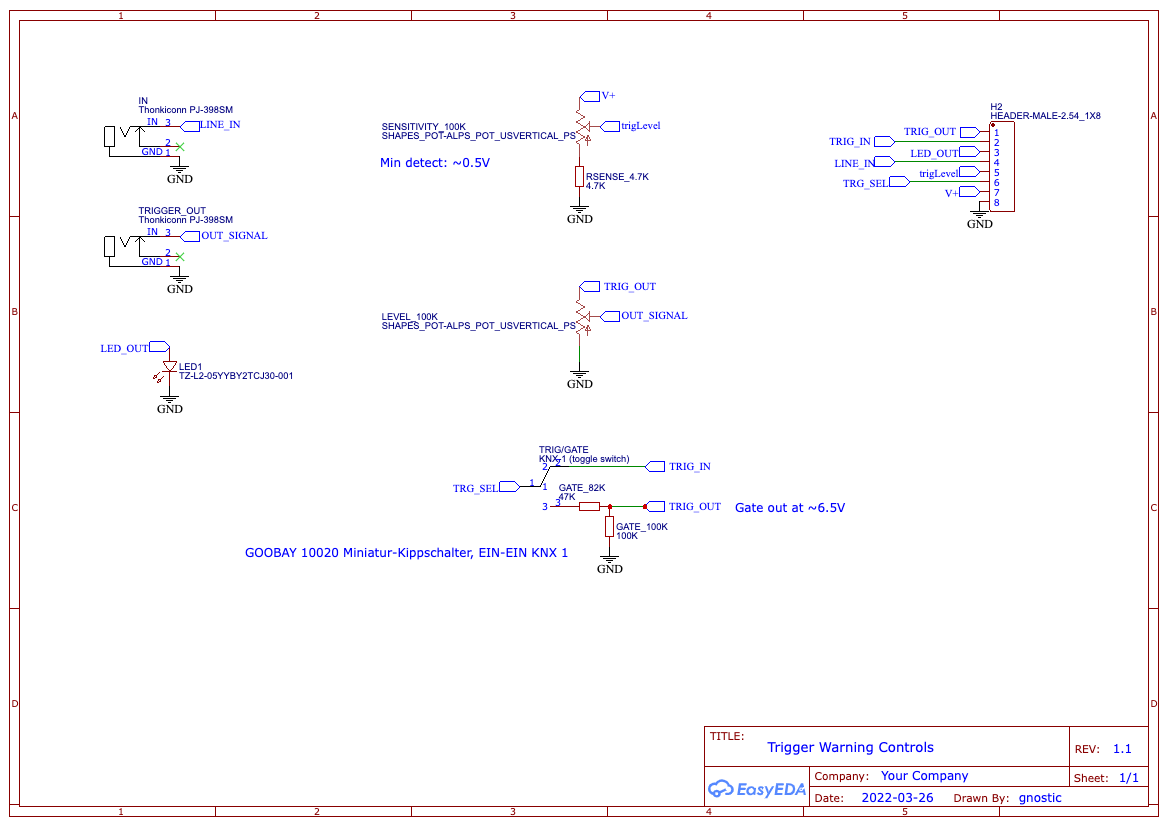Click the EasyEDA logo in title block
The height and width of the screenshot is (827, 1169).
(757, 788)
